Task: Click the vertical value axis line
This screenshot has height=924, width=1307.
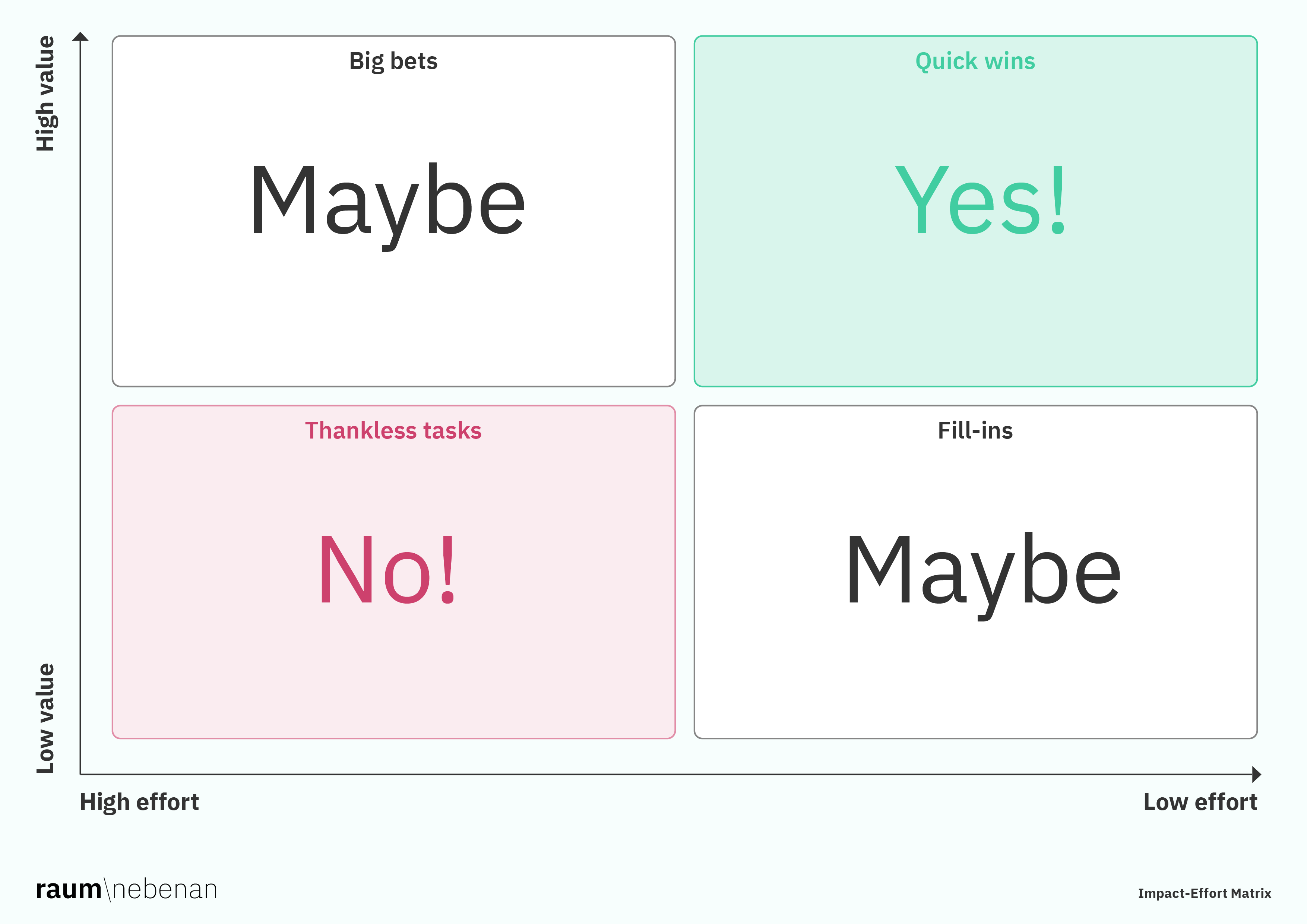Action: [81, 399]
